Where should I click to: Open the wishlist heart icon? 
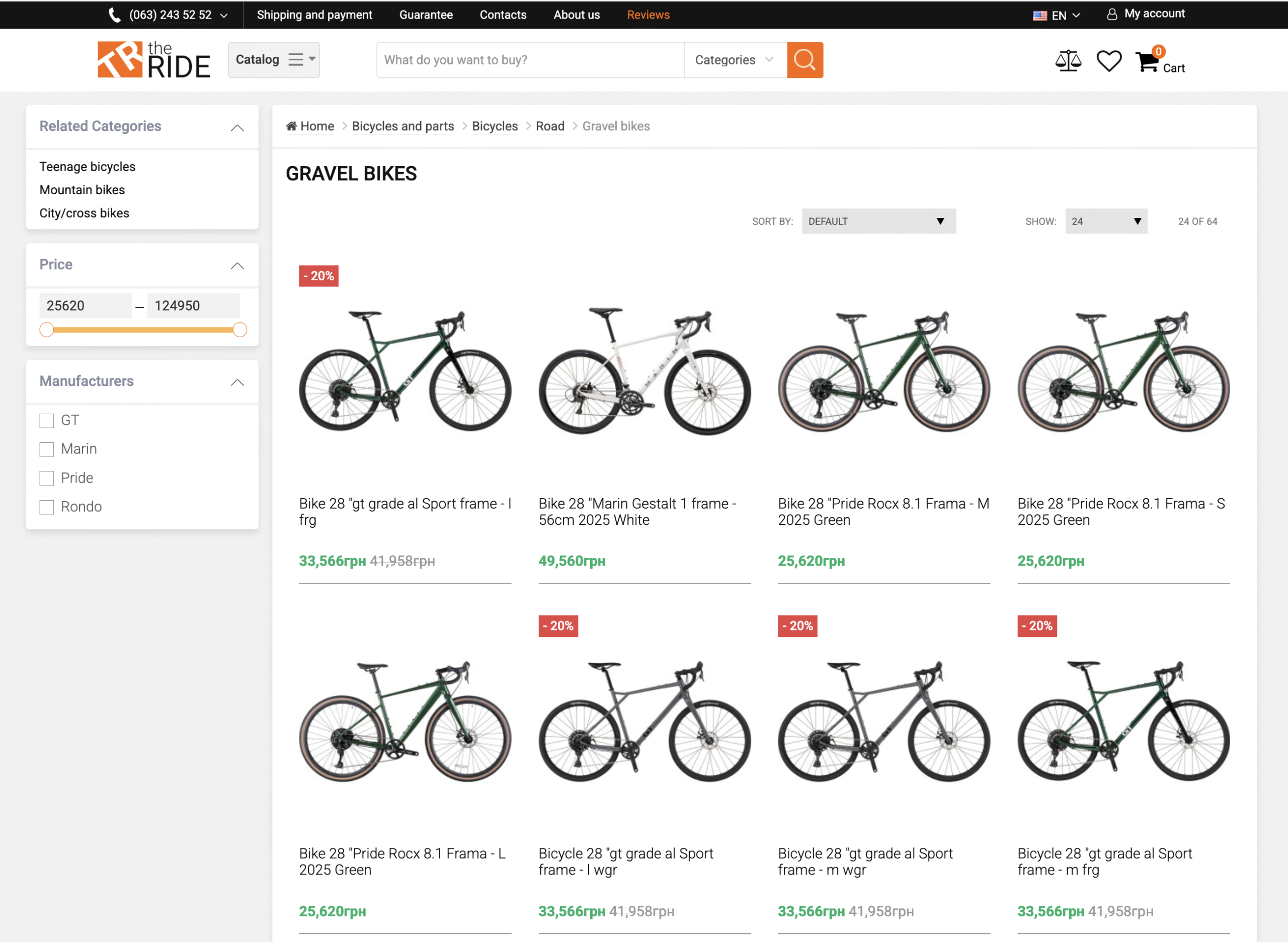tap(1108, 61)
